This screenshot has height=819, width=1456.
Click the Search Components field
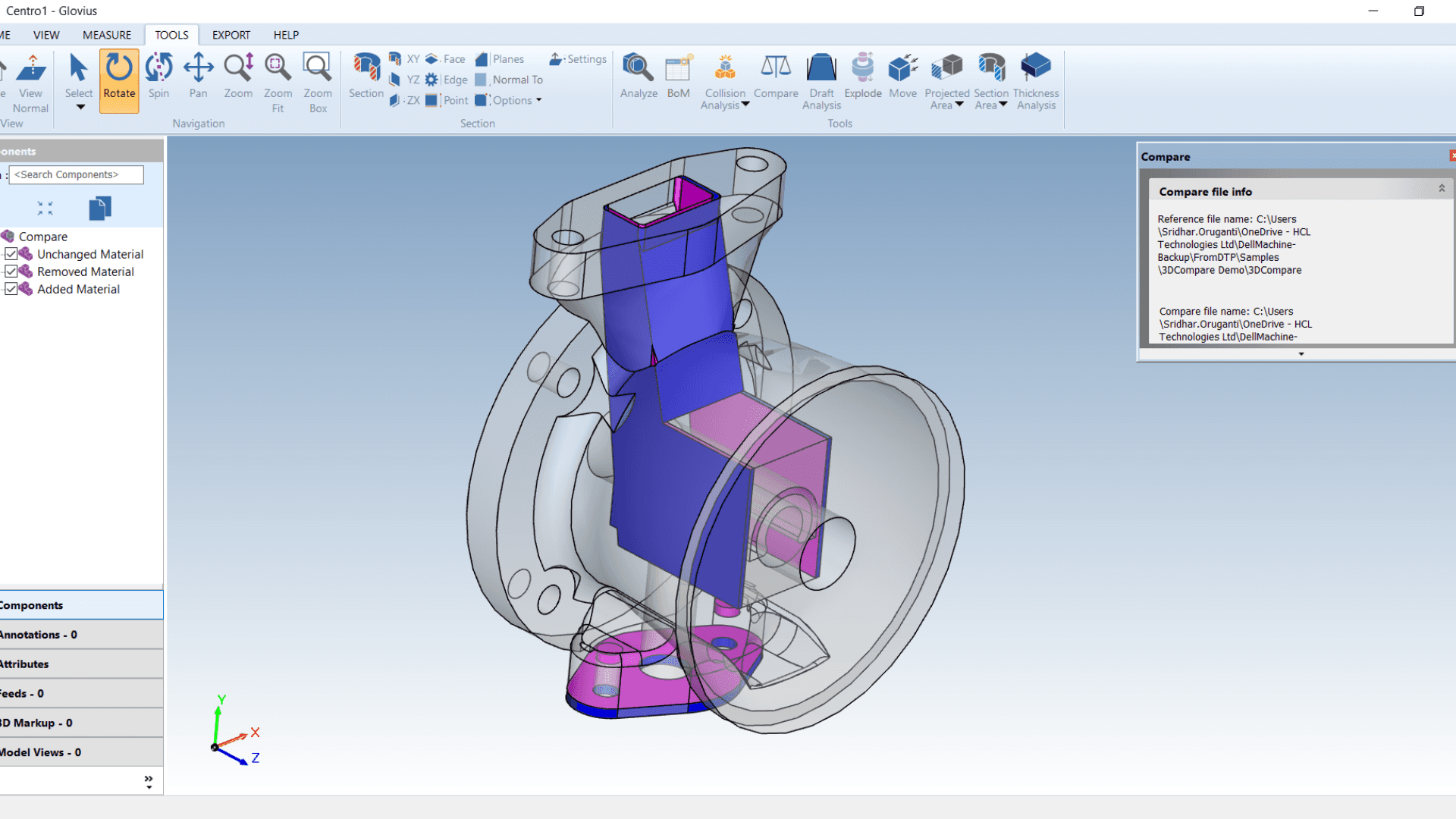coord(76,174)
